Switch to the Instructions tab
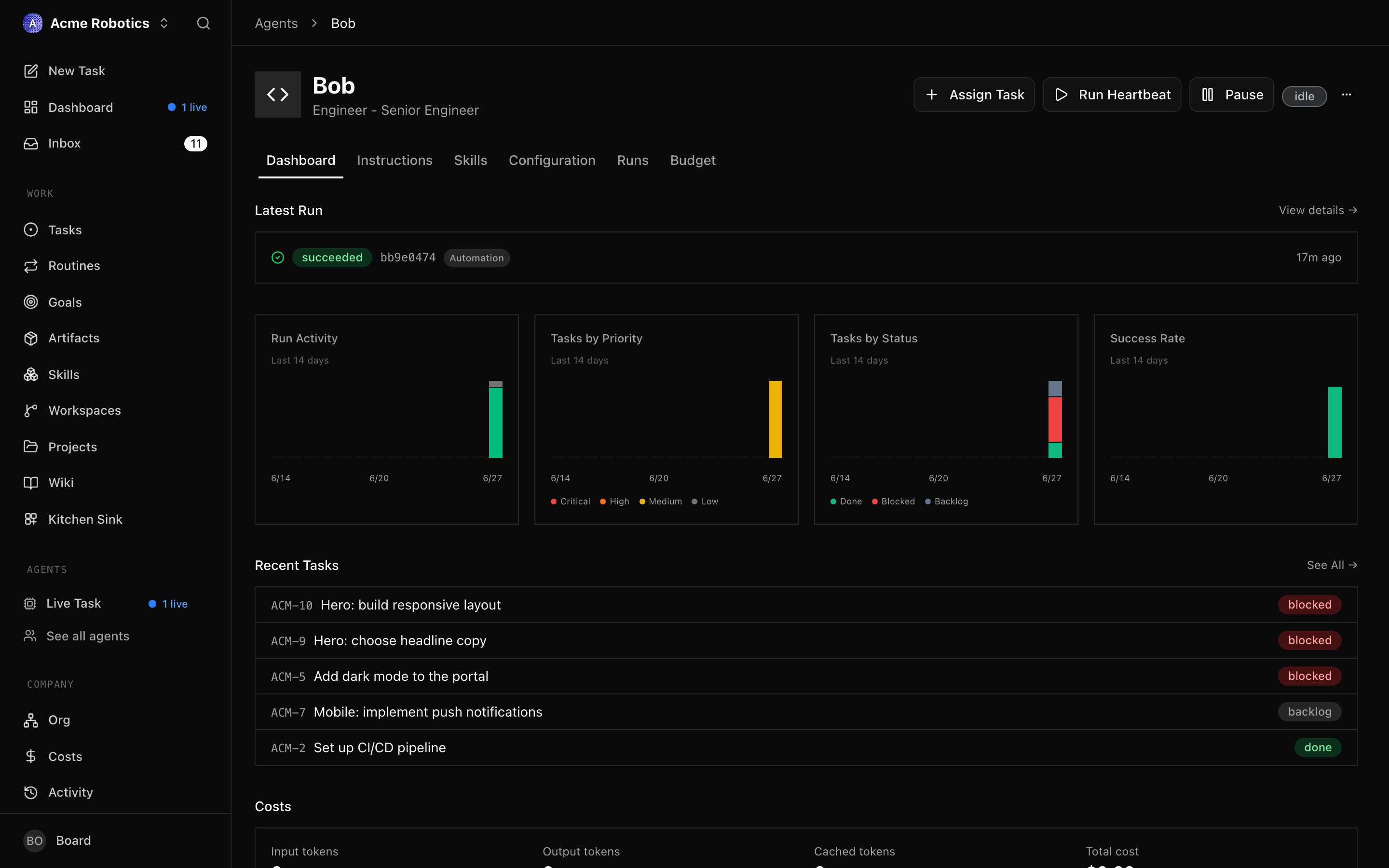1389x868 pixels. point(395,160)
